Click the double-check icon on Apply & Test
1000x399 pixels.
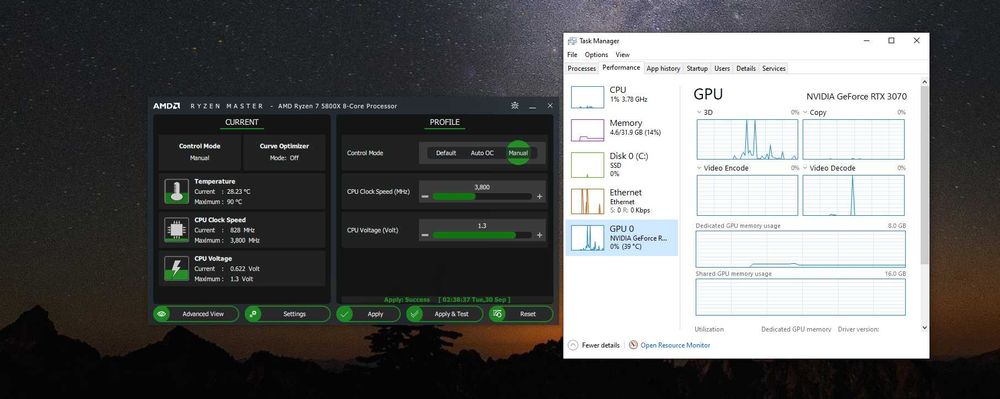point(415,314)
